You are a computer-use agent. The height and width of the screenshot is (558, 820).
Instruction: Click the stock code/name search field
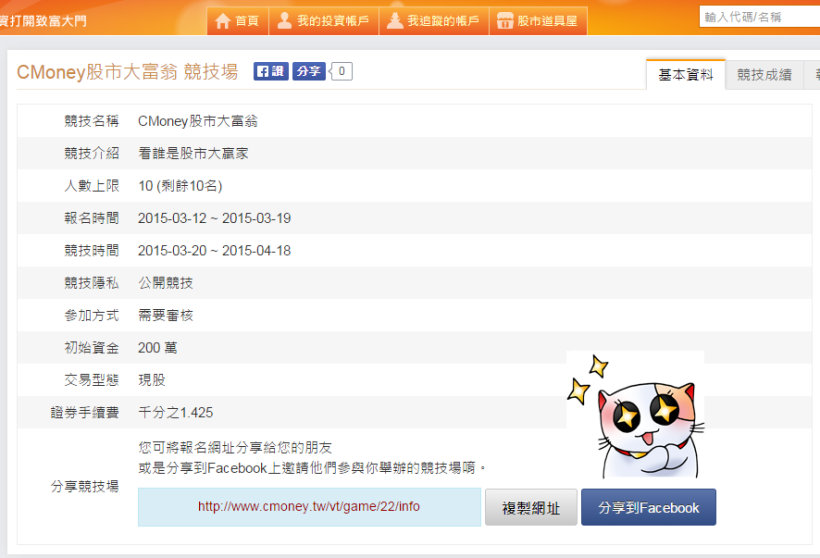(760, 17)
